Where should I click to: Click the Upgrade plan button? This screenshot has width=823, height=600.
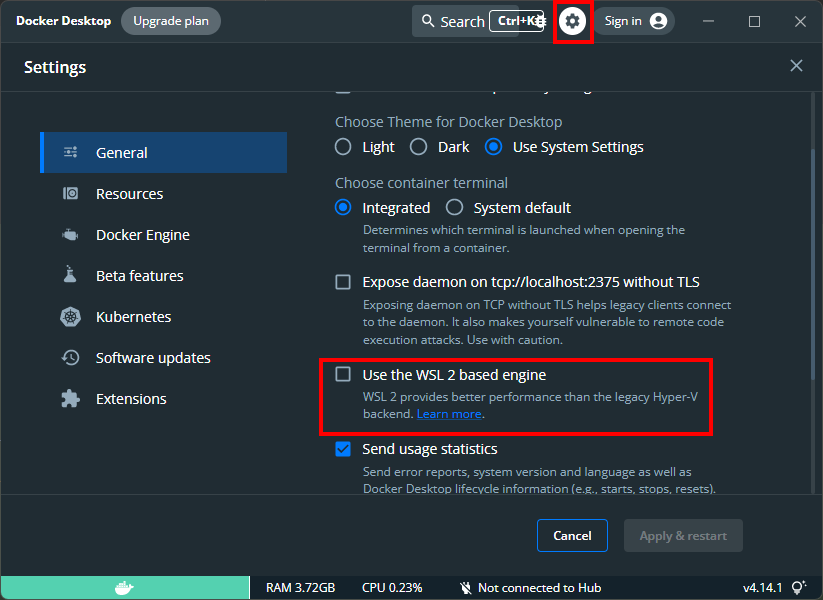171,21
